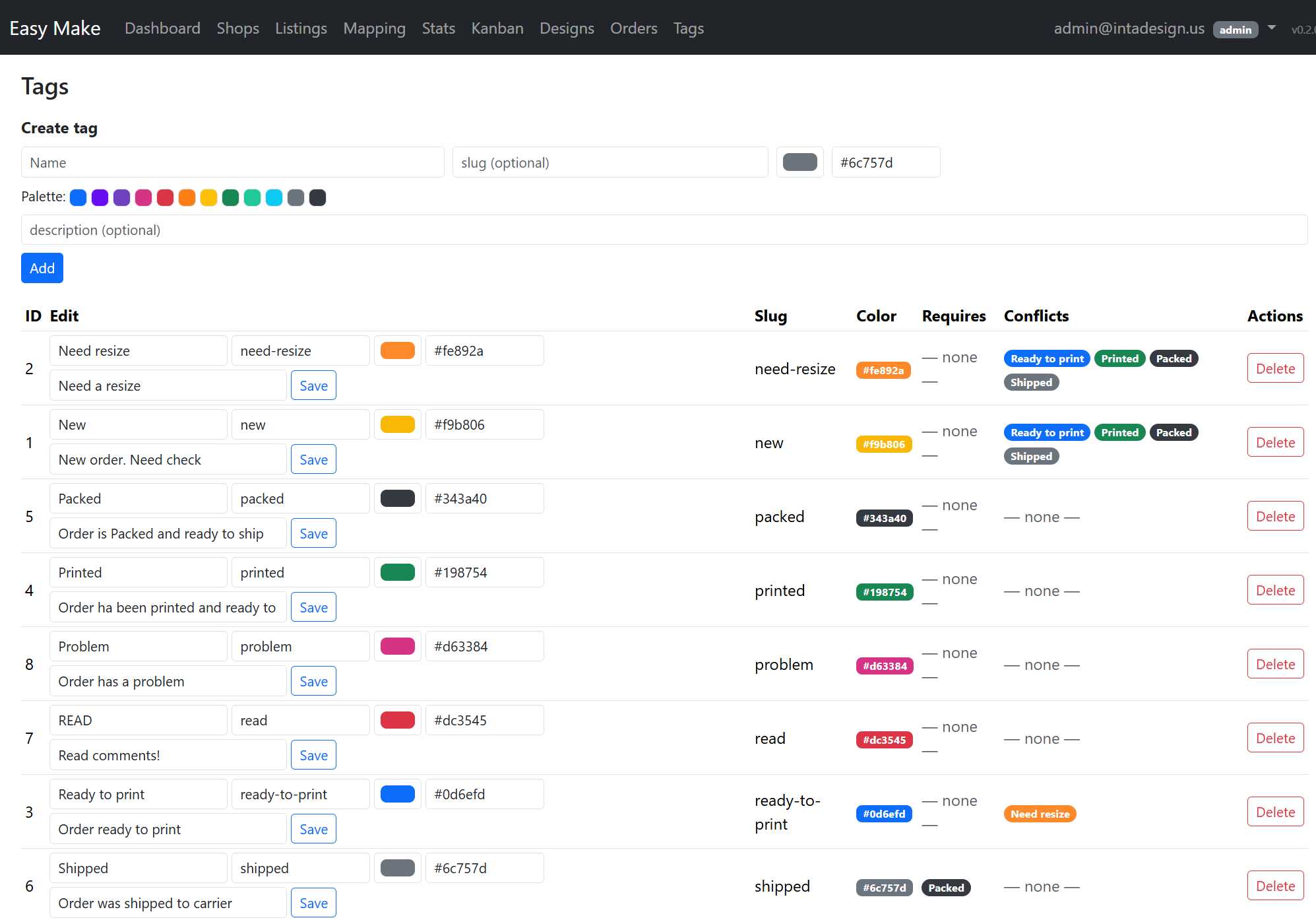Click the Need resize conflict badge
Screen dimensions: 1316x922
coord(1040,814)
